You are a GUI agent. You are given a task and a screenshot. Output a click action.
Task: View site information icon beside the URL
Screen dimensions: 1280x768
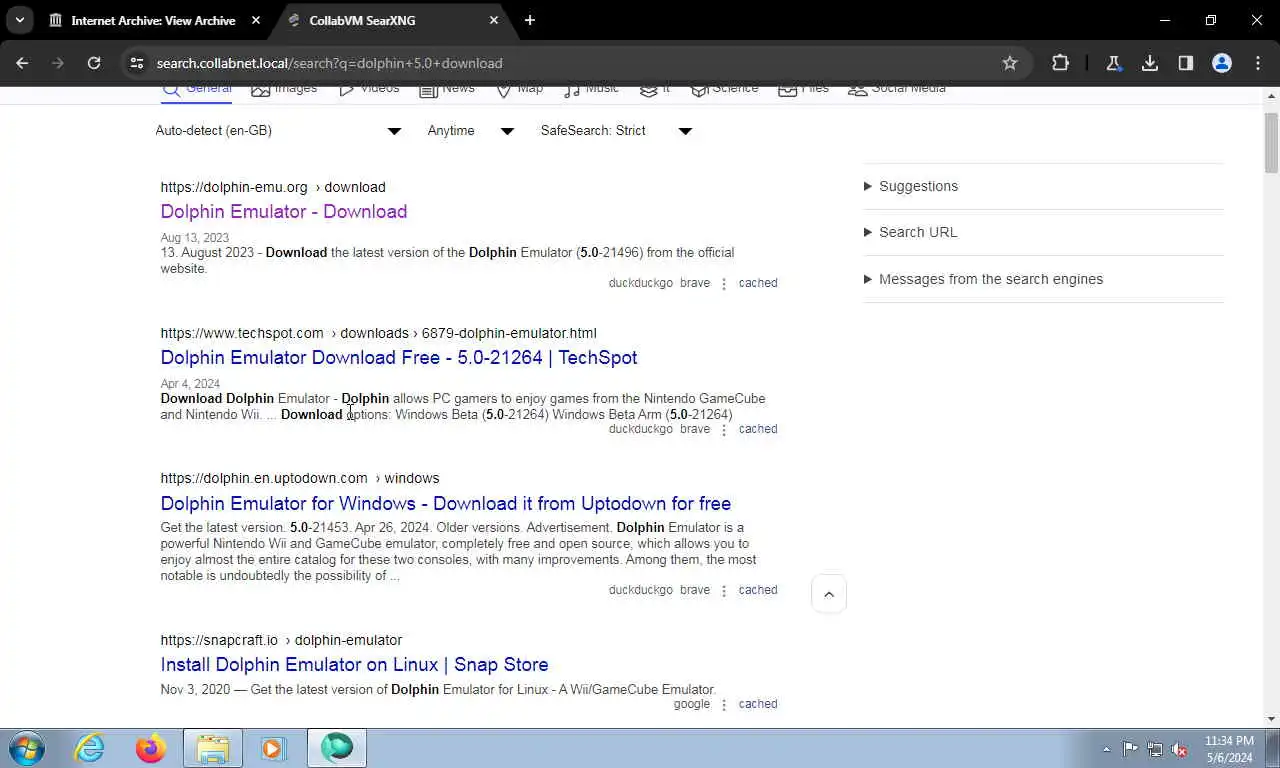tap(137, 63)
